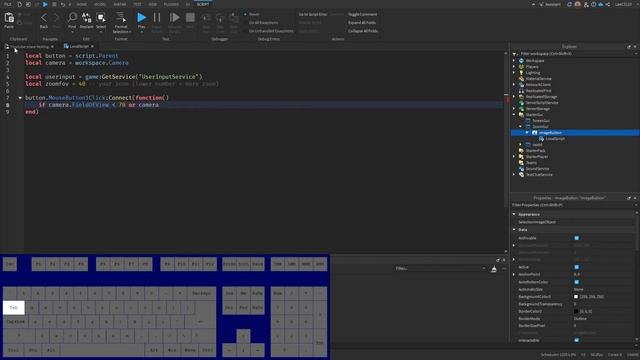Click Format Selection
The image size is (640, 360).
point(121,22)
